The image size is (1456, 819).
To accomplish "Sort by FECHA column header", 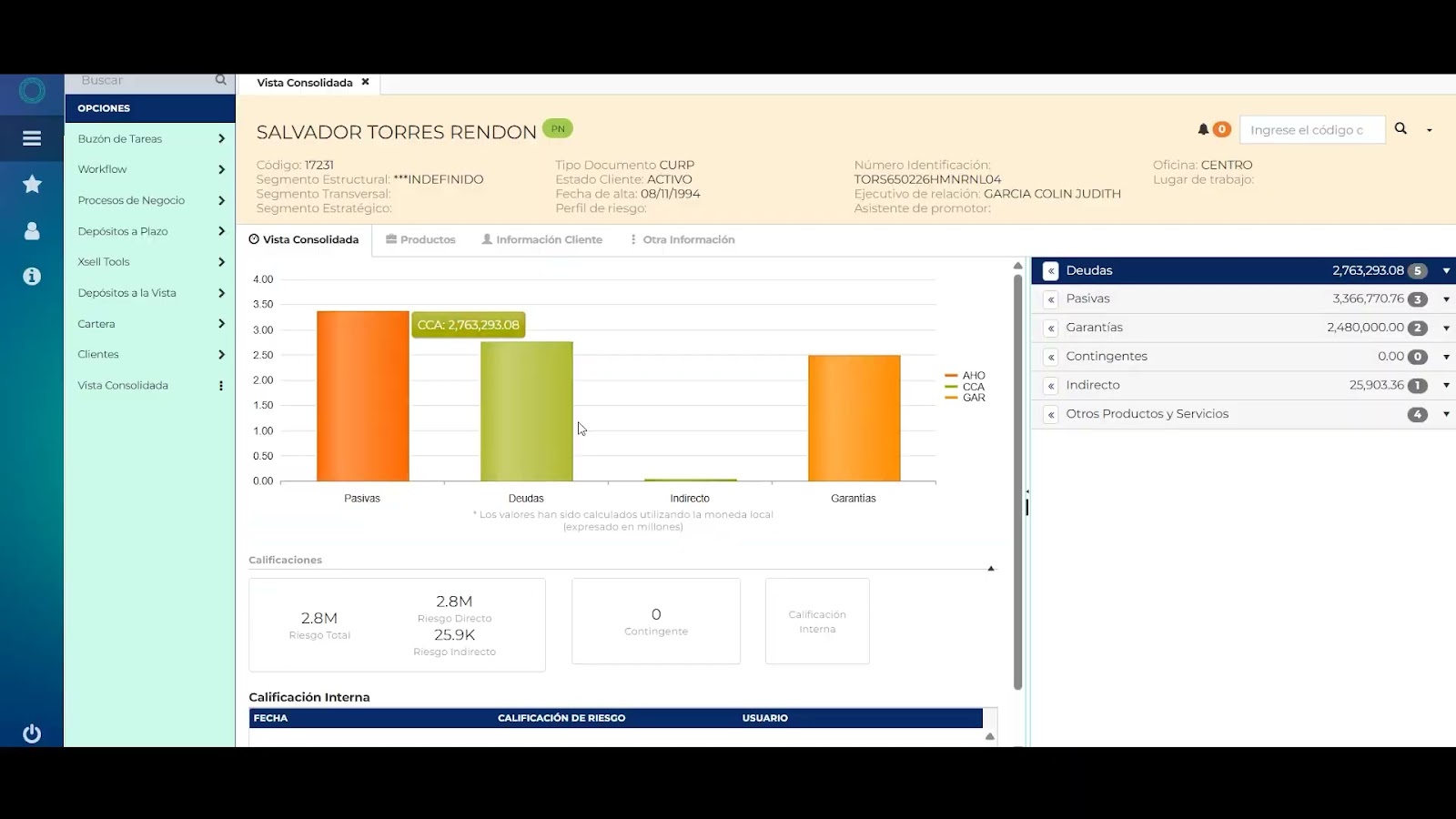I will pyautogui.click(x=270, y=718).
